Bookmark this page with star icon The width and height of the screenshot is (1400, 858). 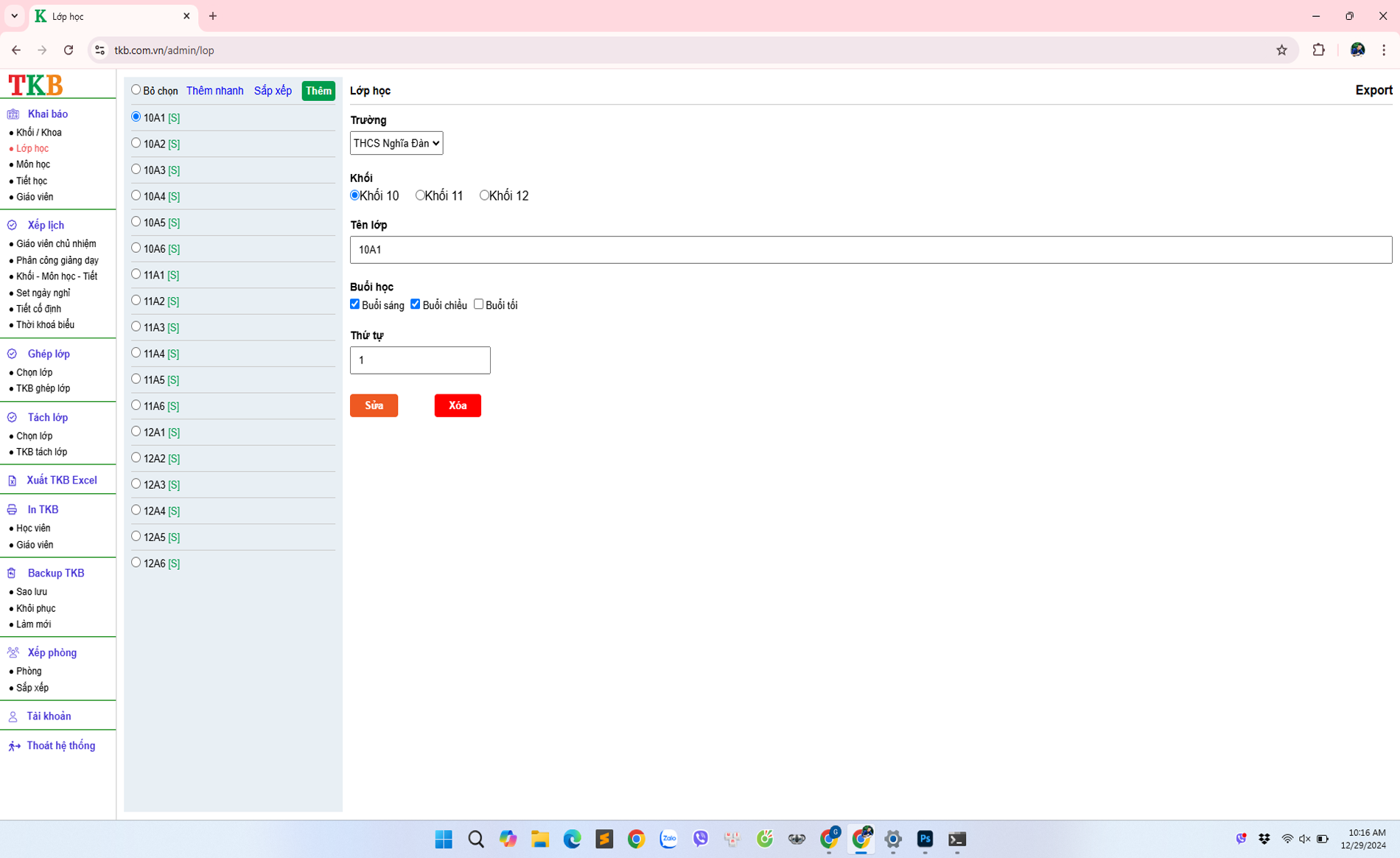pyautogui.click(x=1281, y=50)
